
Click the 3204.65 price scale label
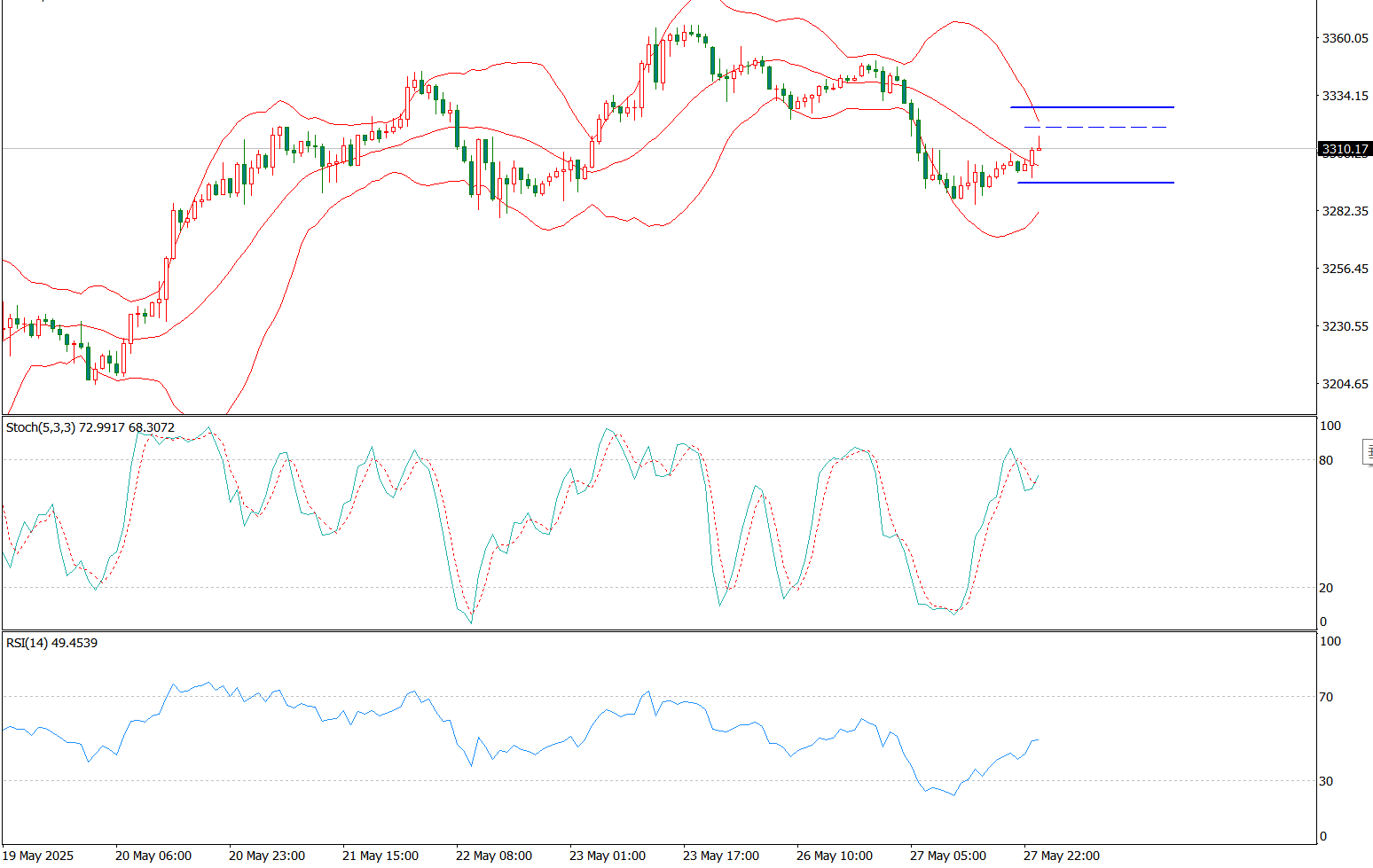pyautogui.click(x=1345, y=384)
